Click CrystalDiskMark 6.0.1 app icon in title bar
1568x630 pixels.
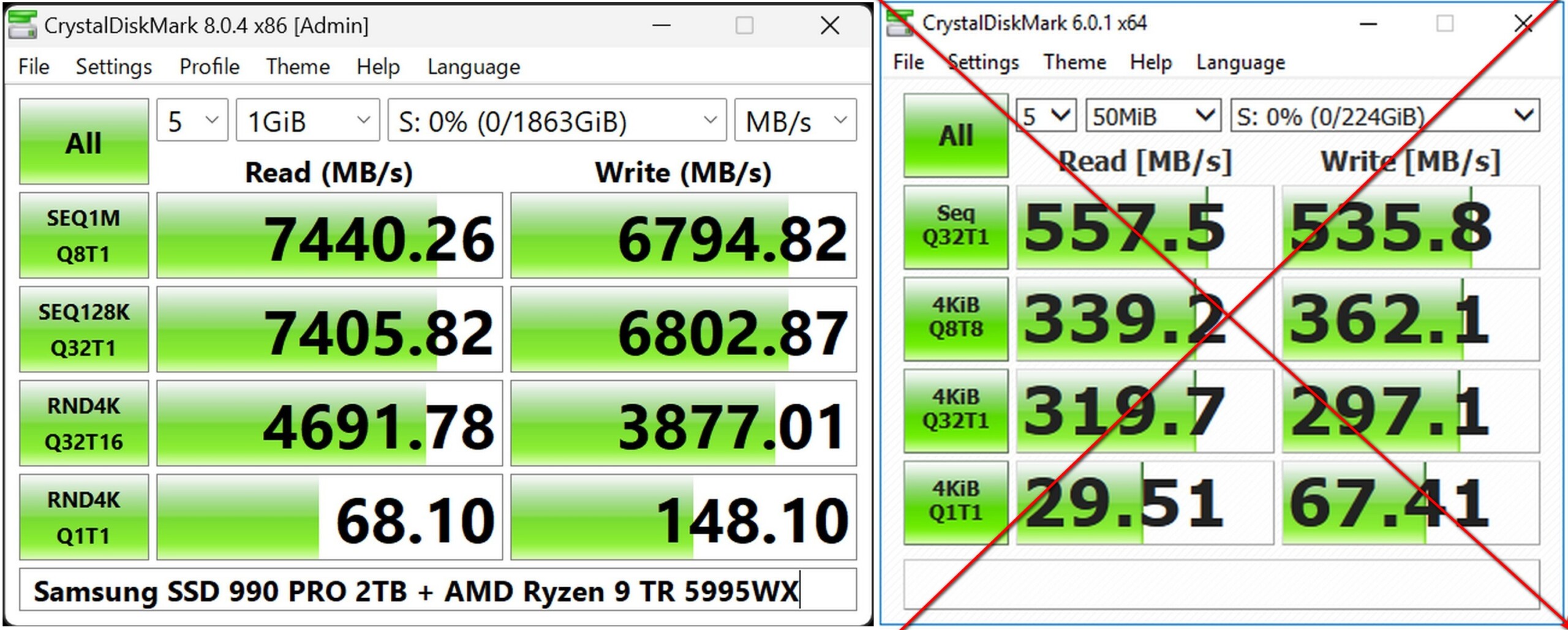[900, 23]
